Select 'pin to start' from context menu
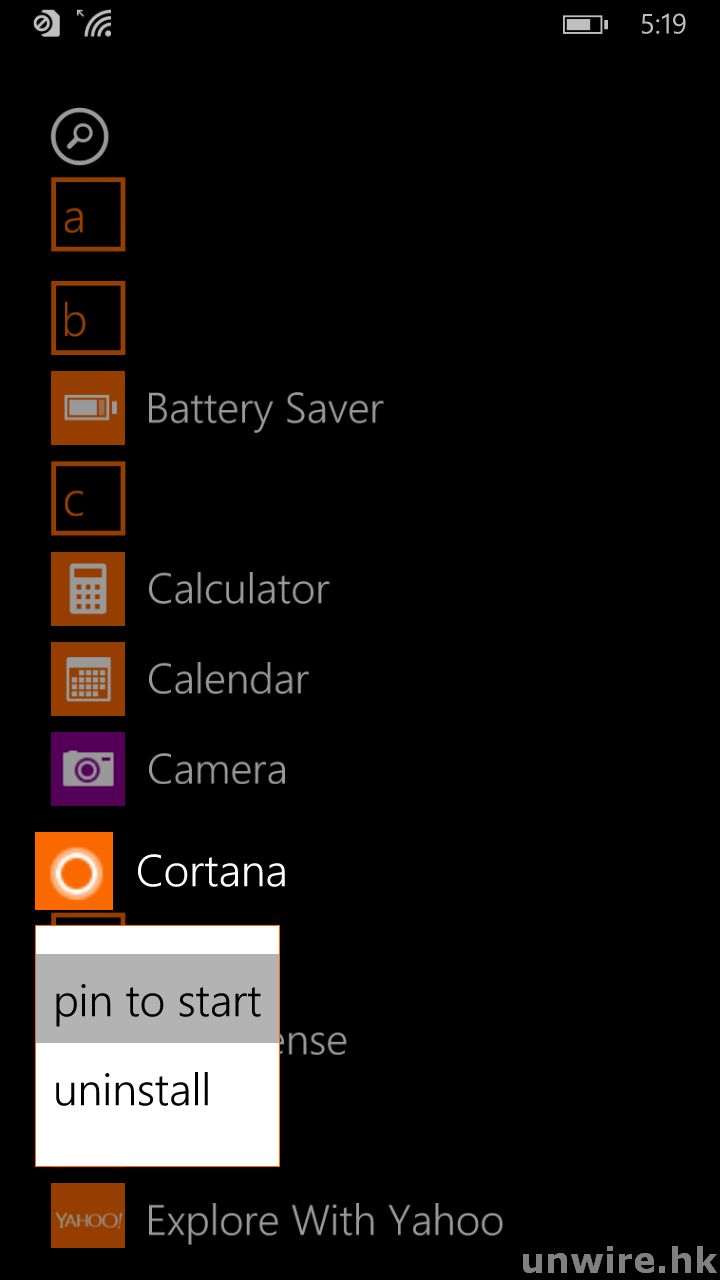 click(157, 1000)
